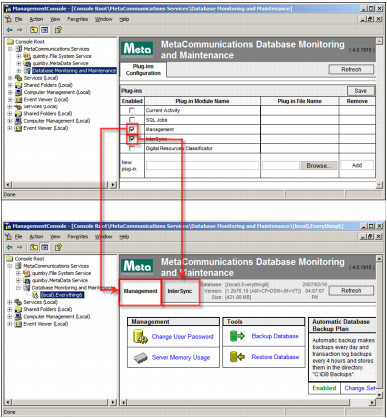This screenshot has height=418, width=387.
Task: Expand highlighted Database Monitoring and Maintenance node
Action: click(x=19, y=71)
